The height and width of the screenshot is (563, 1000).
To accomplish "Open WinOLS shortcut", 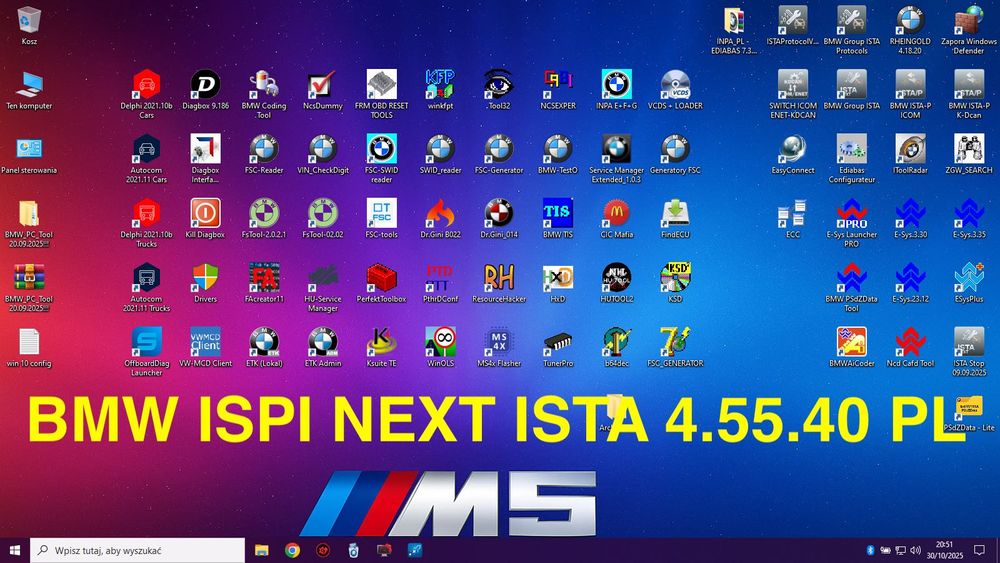I will tap(440, 342).
